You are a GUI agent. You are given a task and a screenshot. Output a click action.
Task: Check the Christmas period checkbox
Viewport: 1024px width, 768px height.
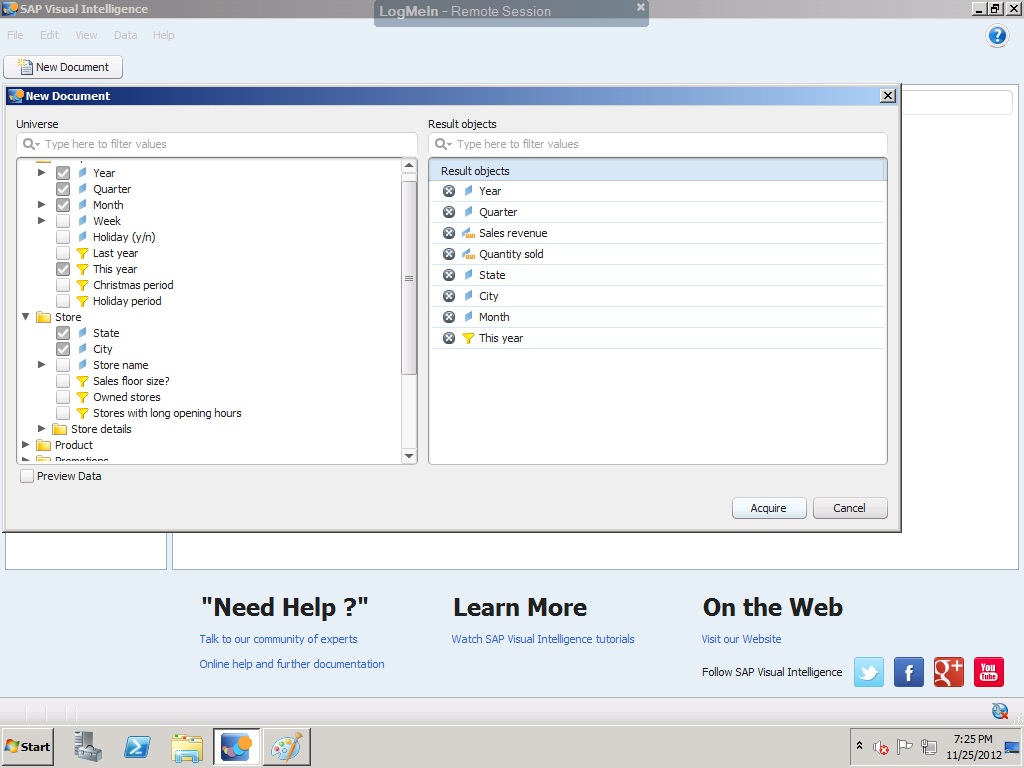pos(63,285)
